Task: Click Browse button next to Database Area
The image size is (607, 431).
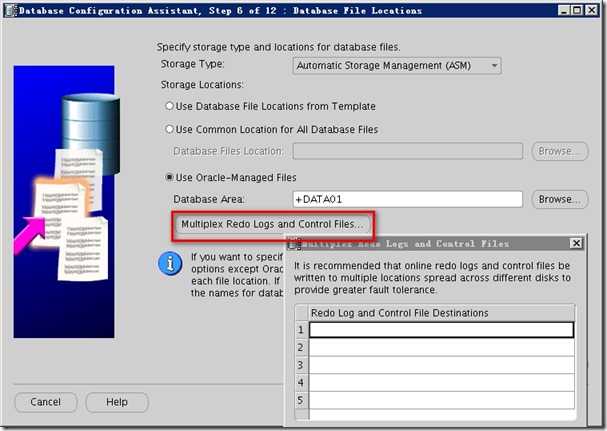Action: click(560, 199)
